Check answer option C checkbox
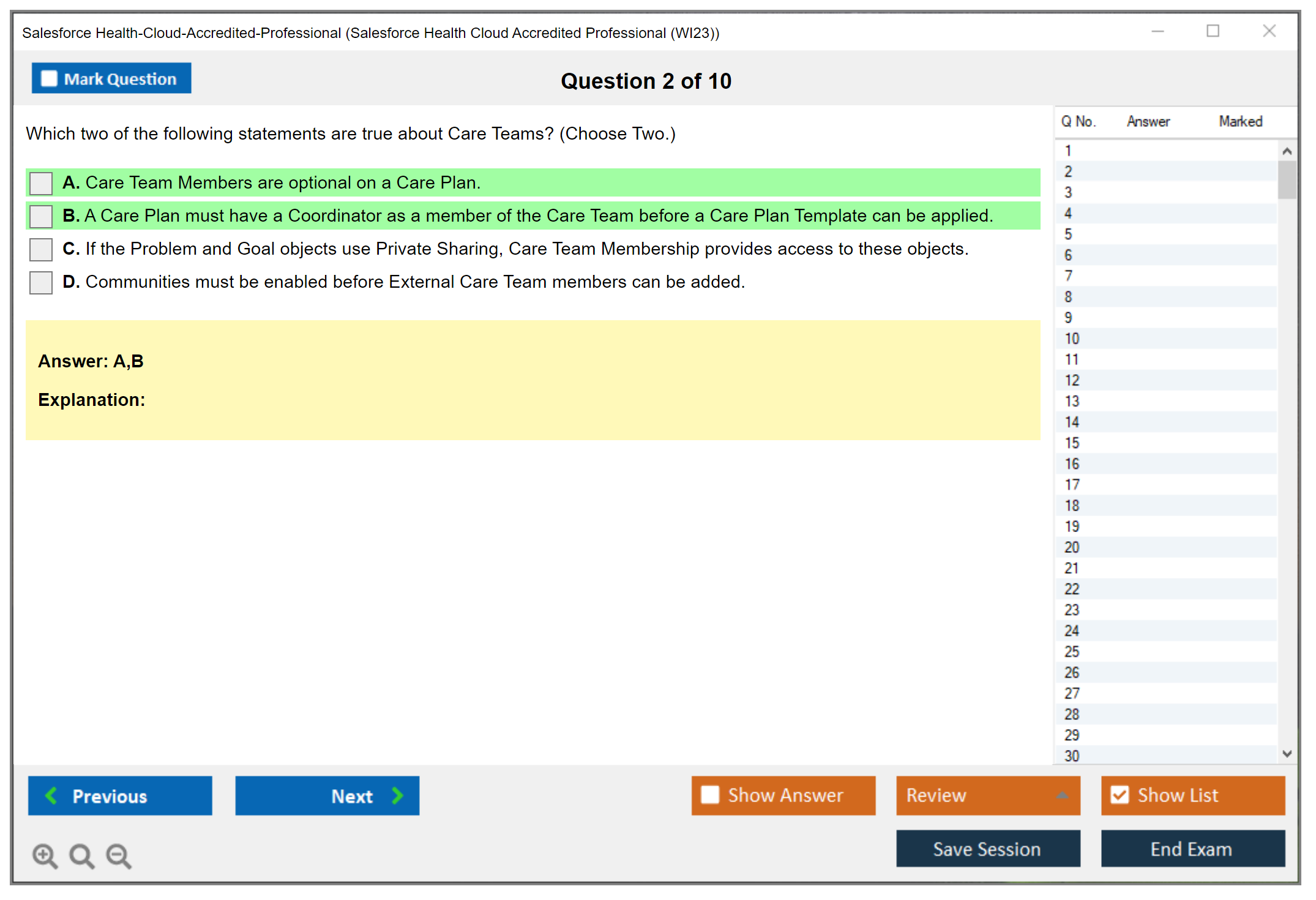This screenshot has width=1316, height=900. point(41,249)
